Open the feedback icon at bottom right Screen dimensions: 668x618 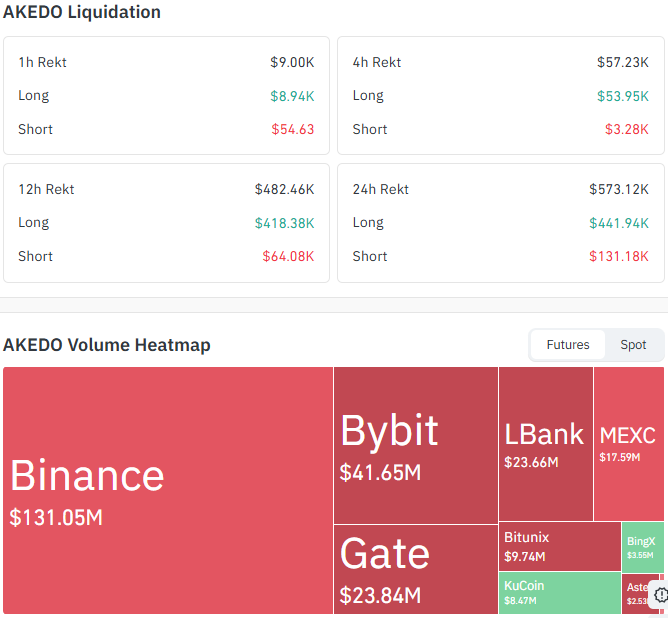tap(660, 595)
